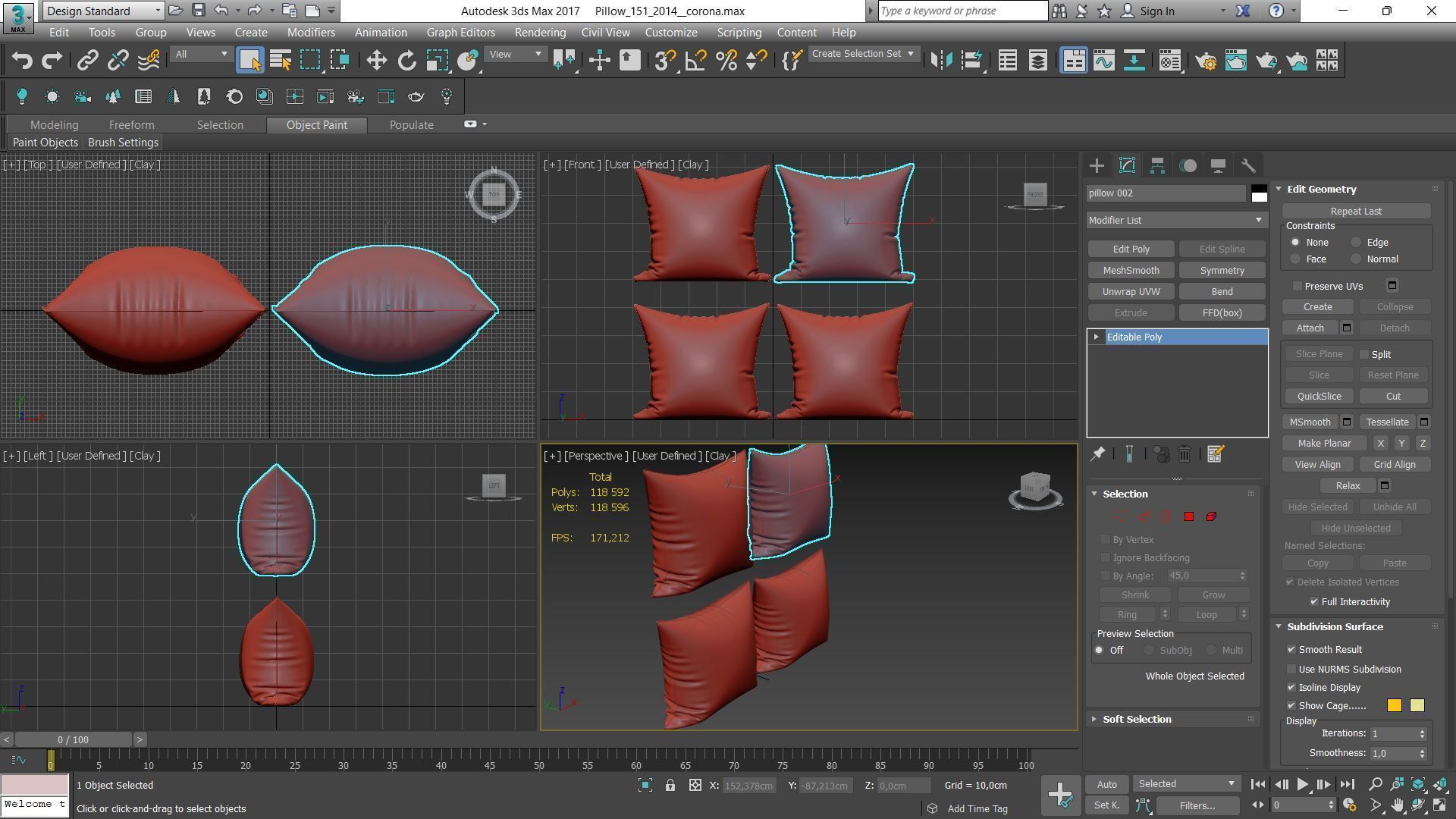Screen dimensions: 1456x819
Task: Set constraint to Edge
Action: coord(1356,243)
